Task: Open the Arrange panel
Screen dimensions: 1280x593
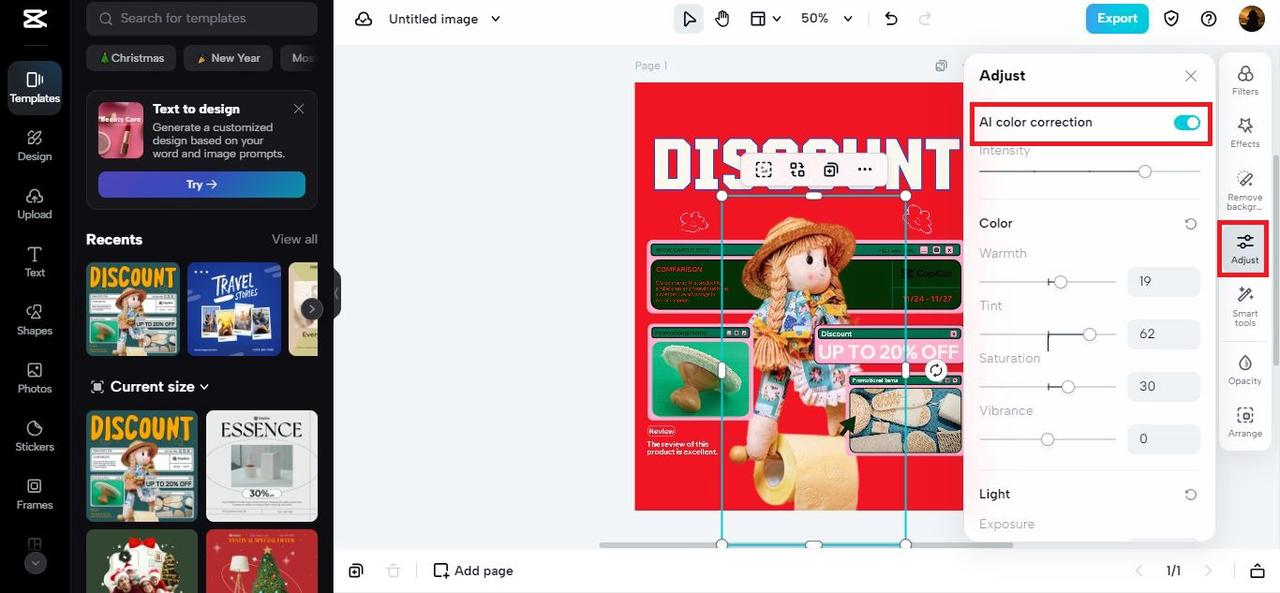Action: click(x=1245, y=422)
